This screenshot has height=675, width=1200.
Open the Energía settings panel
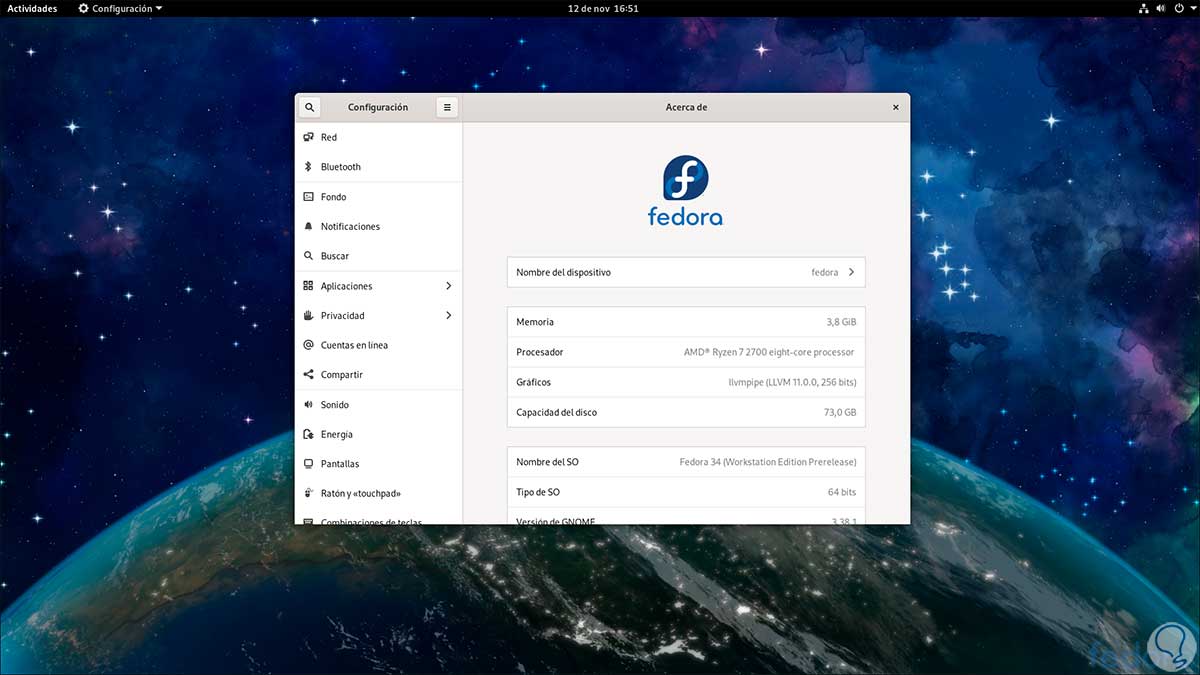(379, 435)
